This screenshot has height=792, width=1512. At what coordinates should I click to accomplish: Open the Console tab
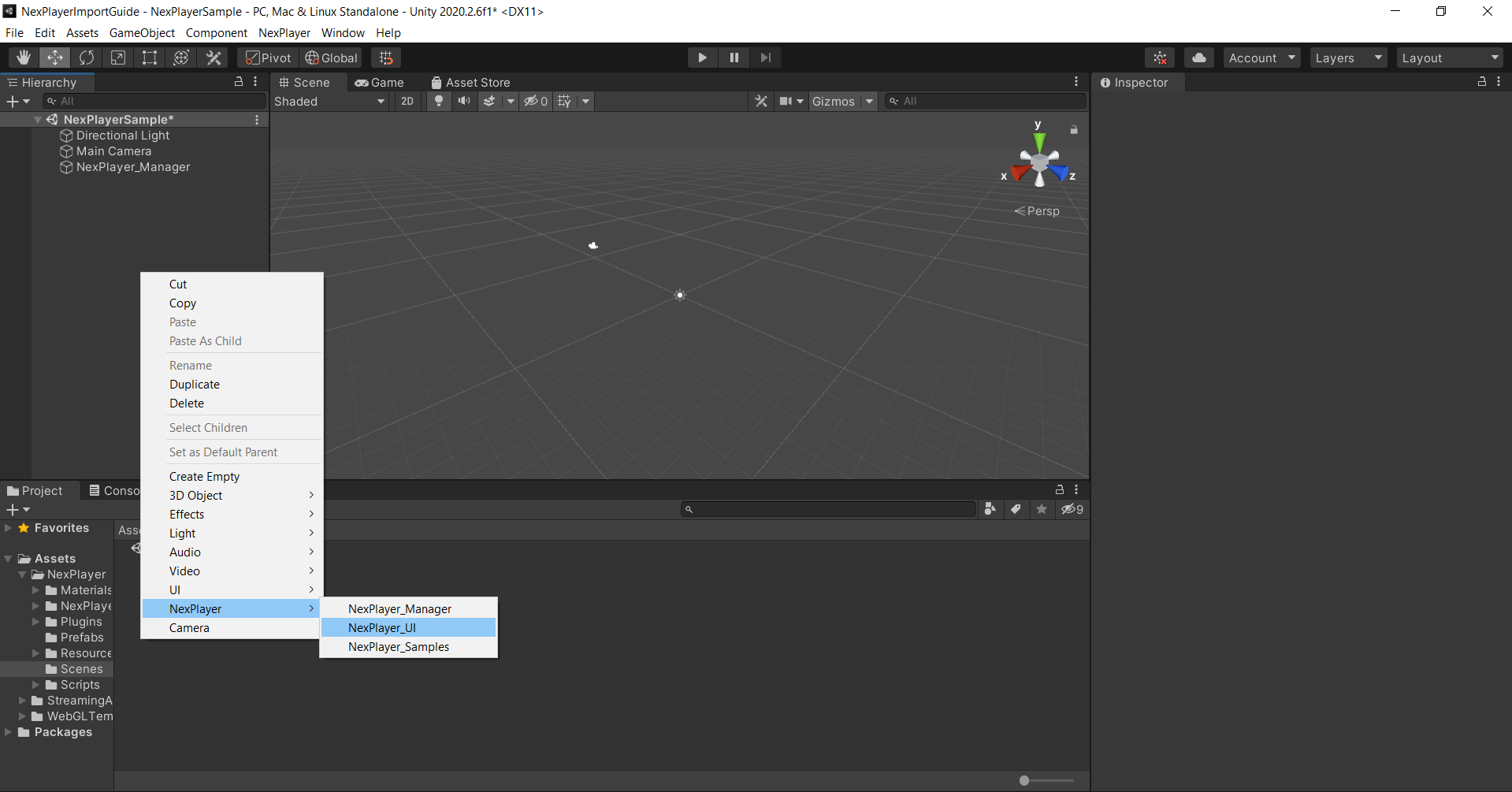click(115, 490)
